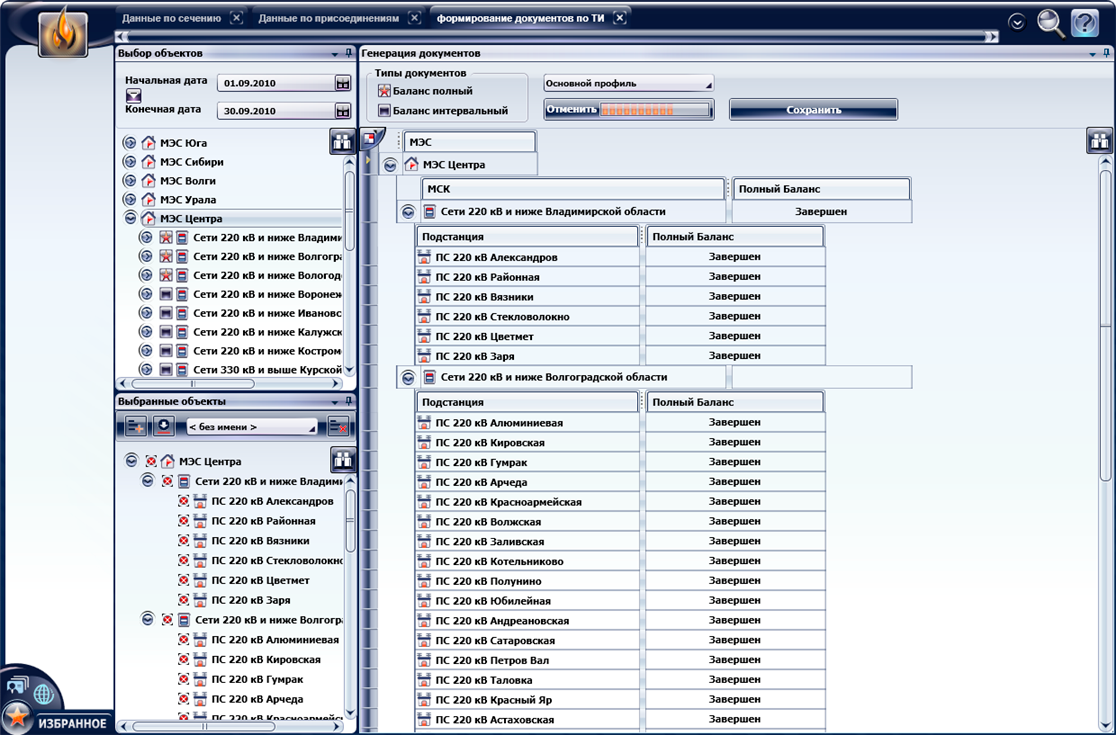Image resolution: width=1116 pixels, height=735 pixels.
Task: Expand the МЭС Юга tree node
Action: (129, 143)
